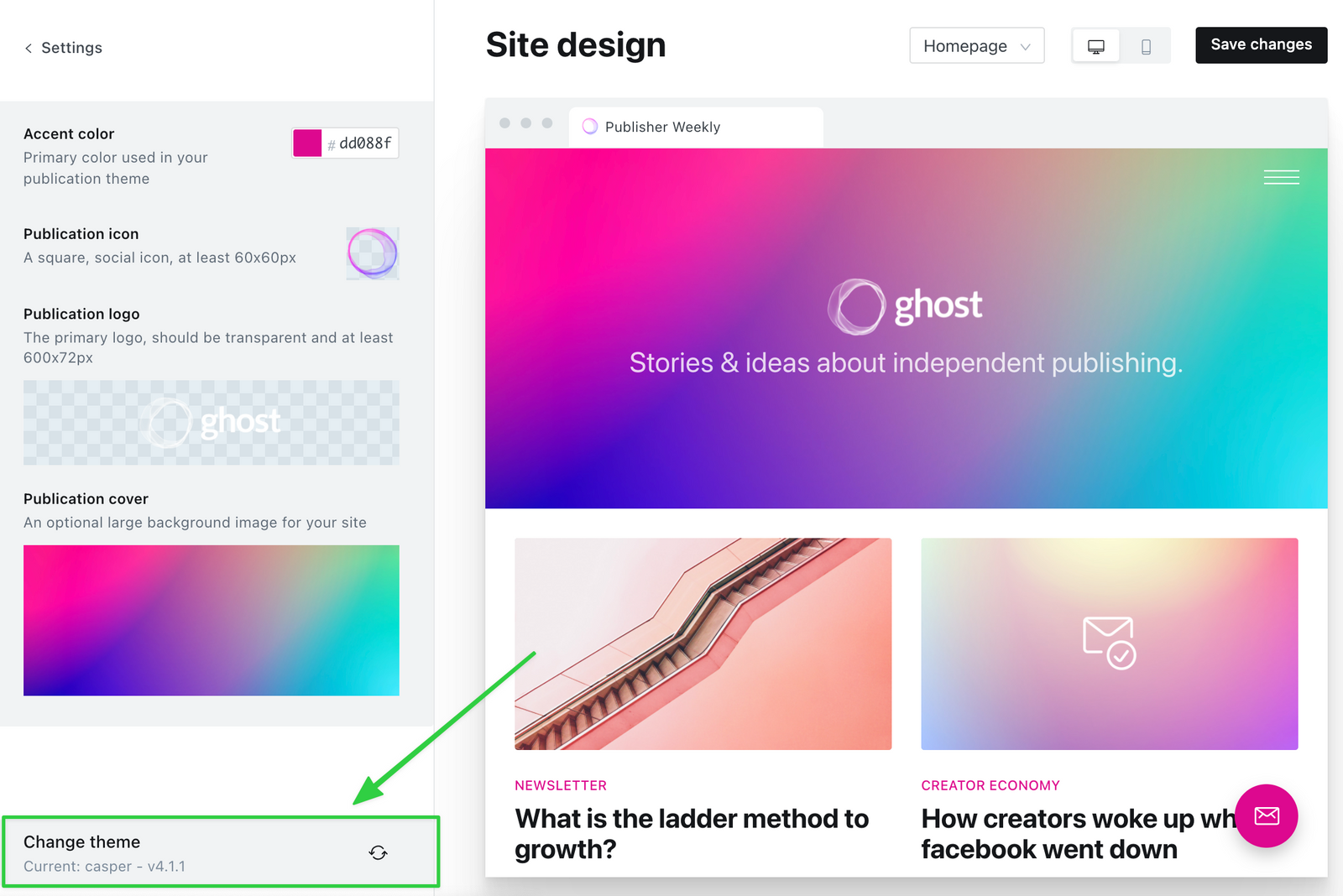Viewport: 1343px width, 896px height.
Task: Open the accent color swatch picker
Action: click(x=307, y=143)
